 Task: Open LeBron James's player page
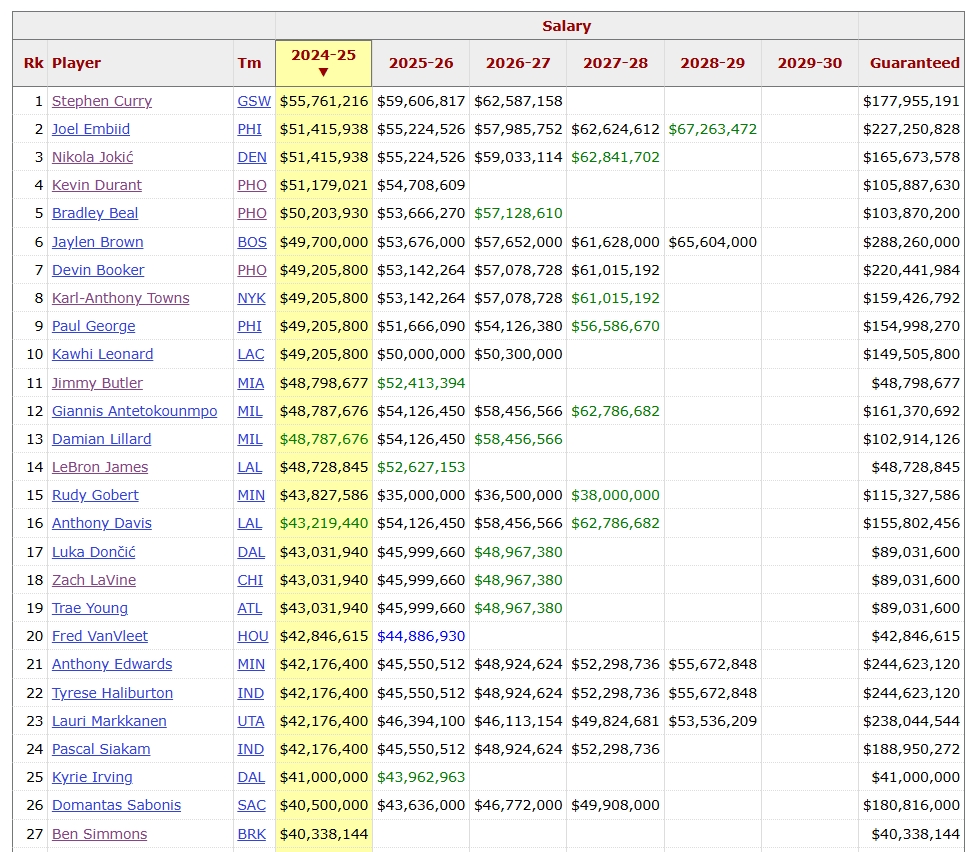[x=100, y=467]
